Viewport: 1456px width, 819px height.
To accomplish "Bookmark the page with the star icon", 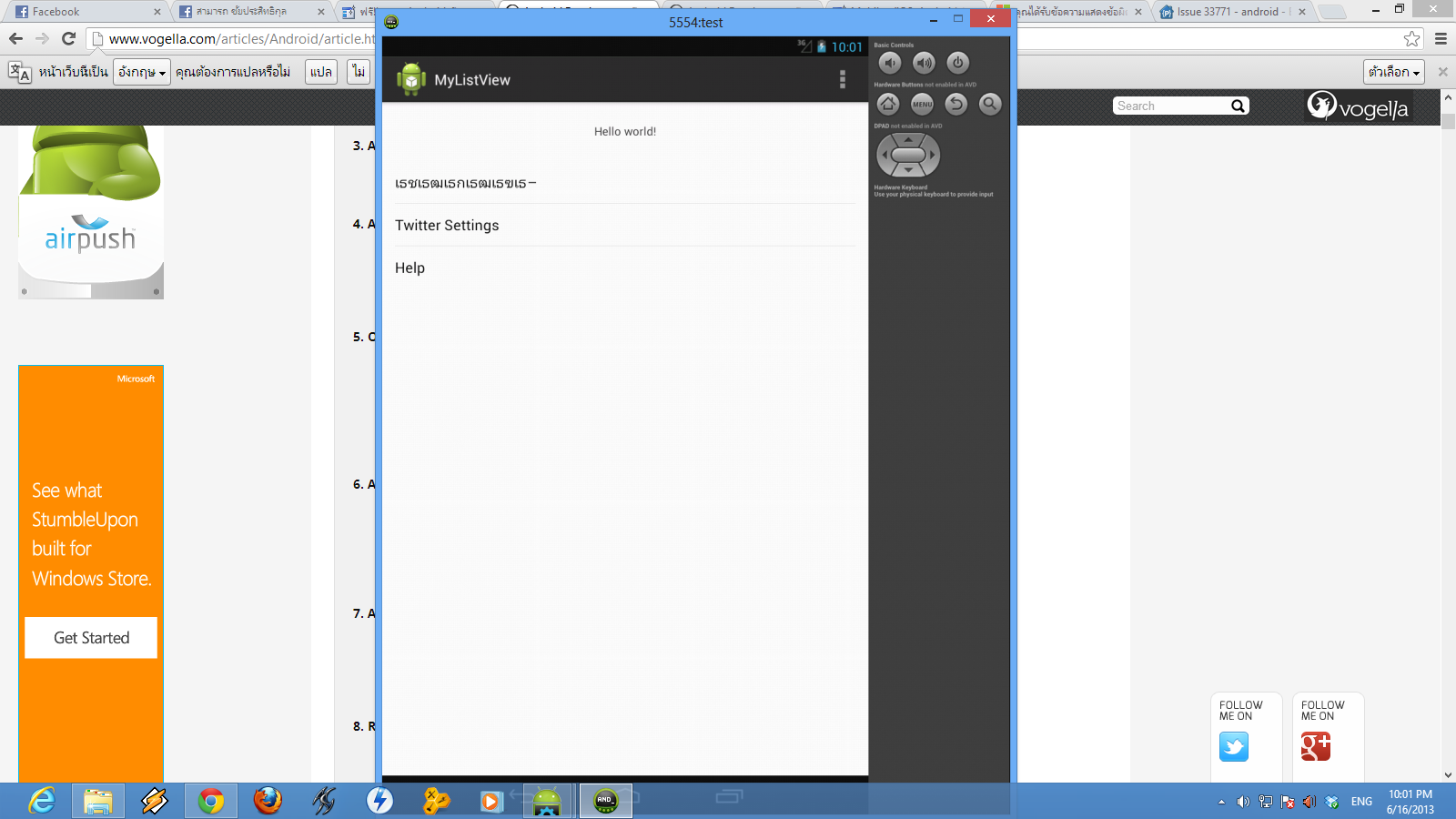I will 1411,38.
